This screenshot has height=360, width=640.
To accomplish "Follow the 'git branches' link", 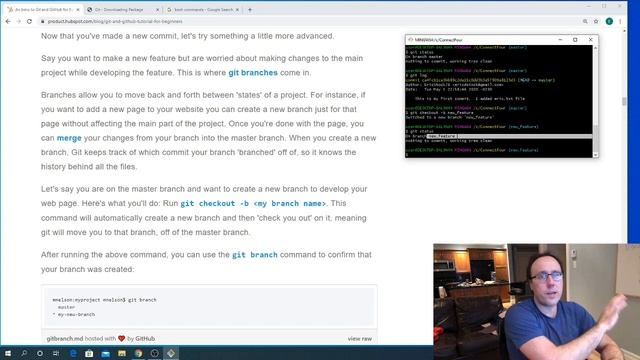I will 253,73.
